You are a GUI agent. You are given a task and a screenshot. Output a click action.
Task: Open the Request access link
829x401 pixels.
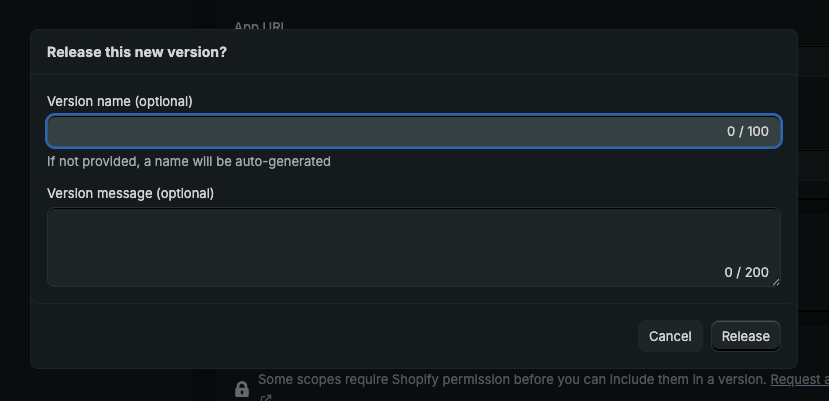800,380
